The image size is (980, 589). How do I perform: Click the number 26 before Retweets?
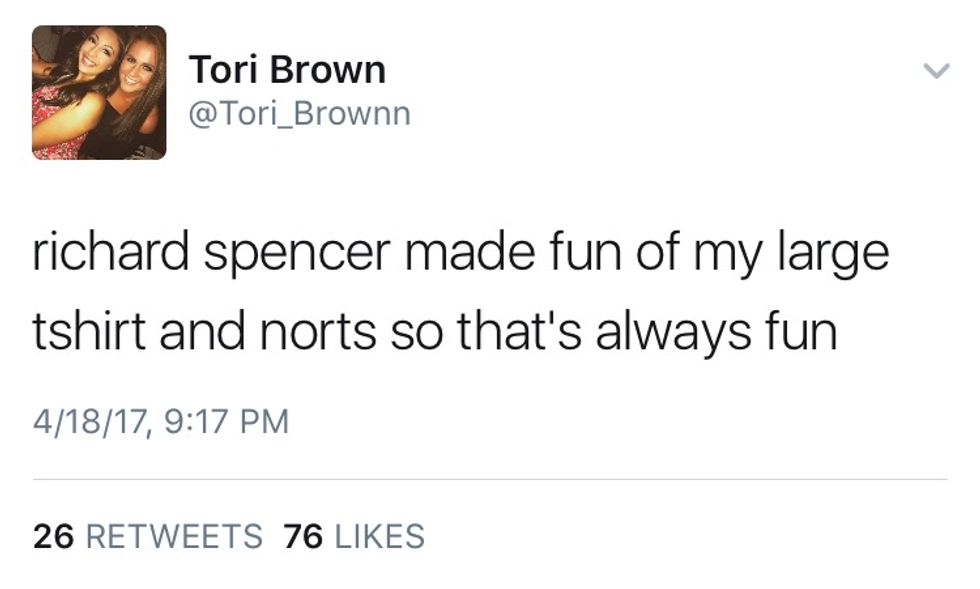[x=54, y=537]
